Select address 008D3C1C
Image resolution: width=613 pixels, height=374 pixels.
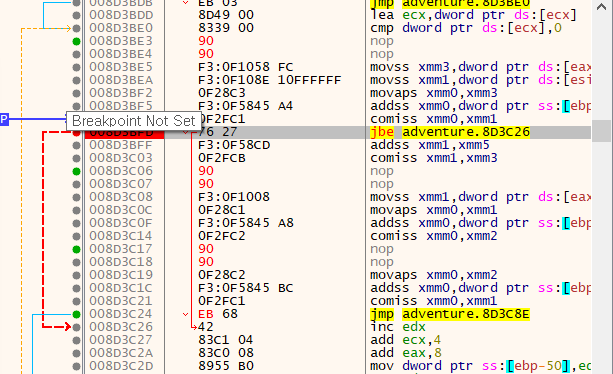121,288
